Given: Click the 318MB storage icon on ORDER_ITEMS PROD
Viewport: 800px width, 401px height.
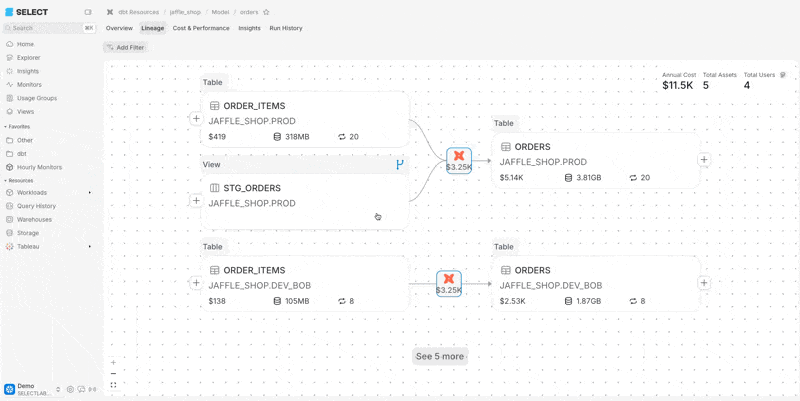Looking at the screenshot, I should pos(278,137).
